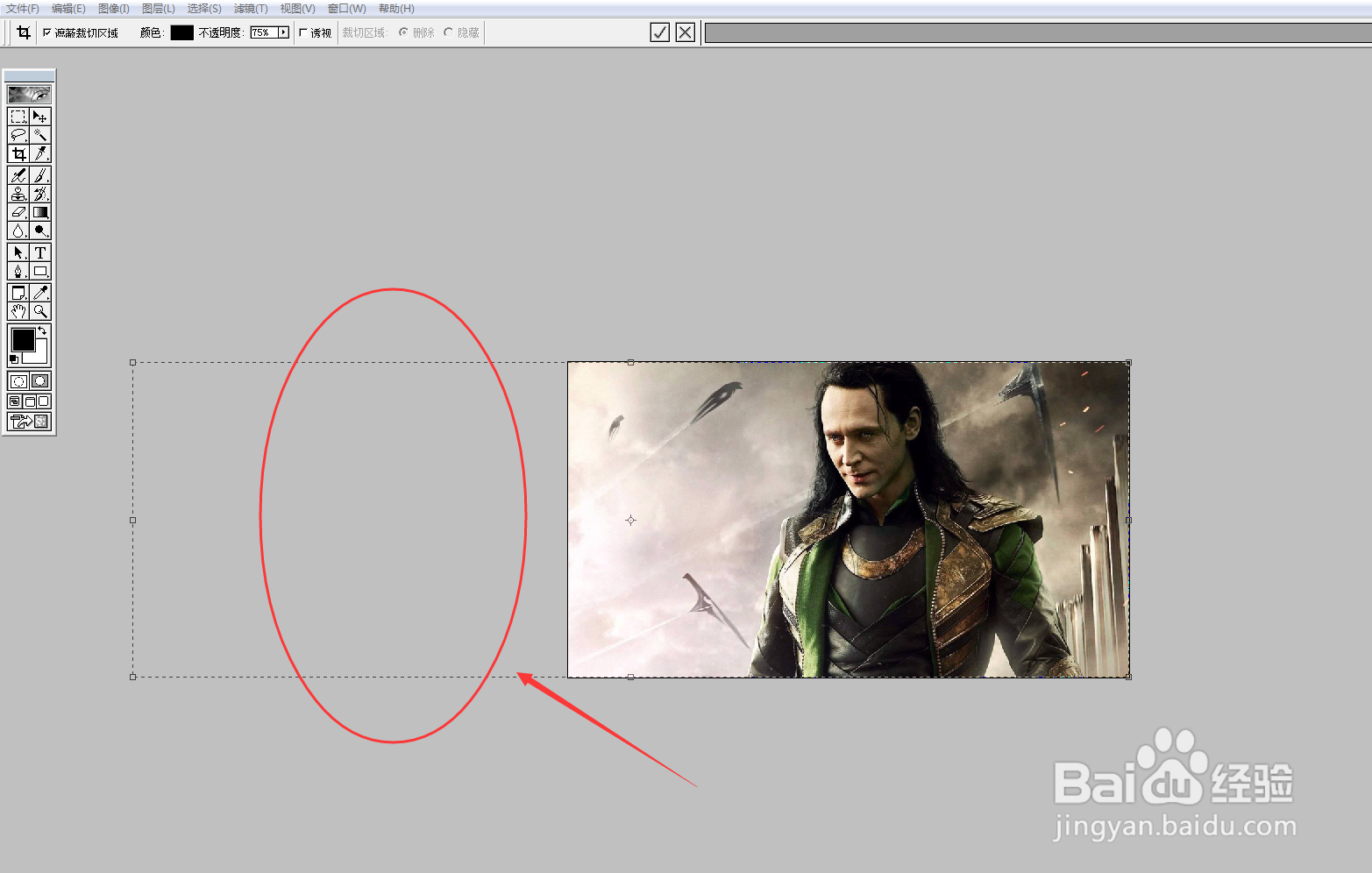Open the 文件(F) menu
This screenshot has height=873, width=1372.
point(23,9)
